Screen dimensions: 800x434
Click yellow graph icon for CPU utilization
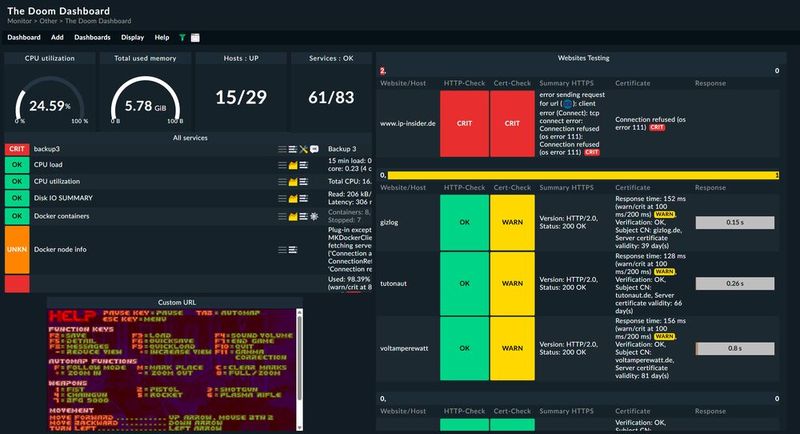click(x=293, y=182)
